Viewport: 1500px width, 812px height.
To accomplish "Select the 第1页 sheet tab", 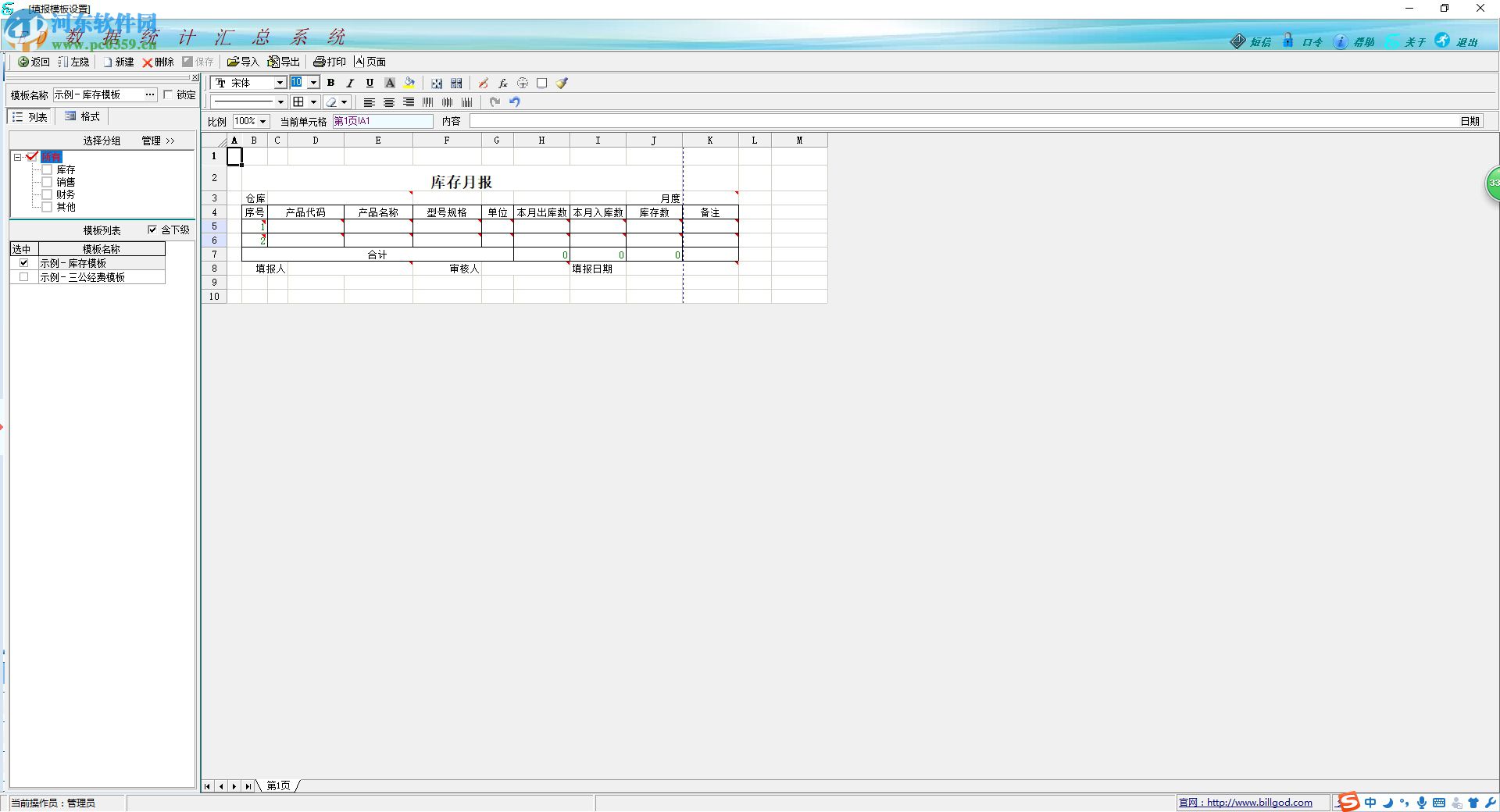I will click(278, 785).
